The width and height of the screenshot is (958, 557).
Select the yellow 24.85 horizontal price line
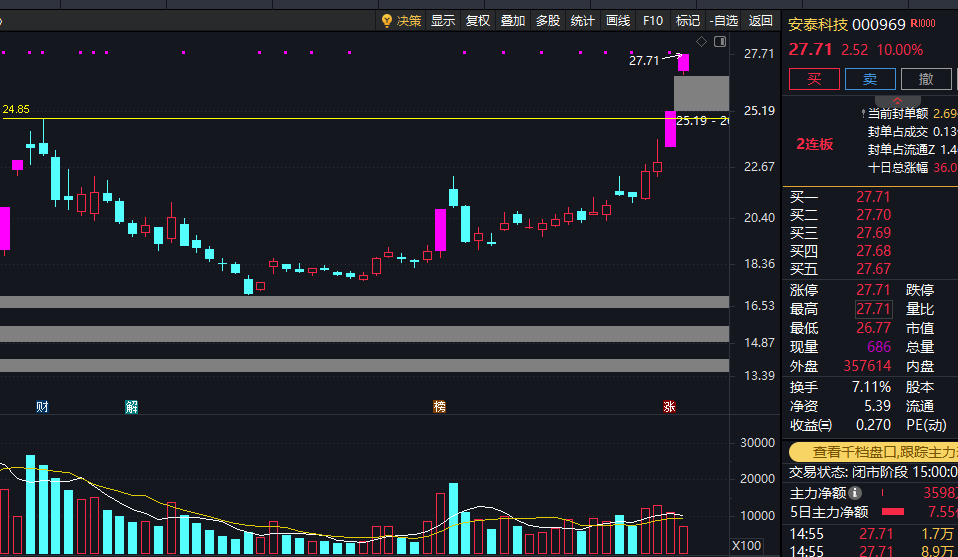[x=365, y=118]
